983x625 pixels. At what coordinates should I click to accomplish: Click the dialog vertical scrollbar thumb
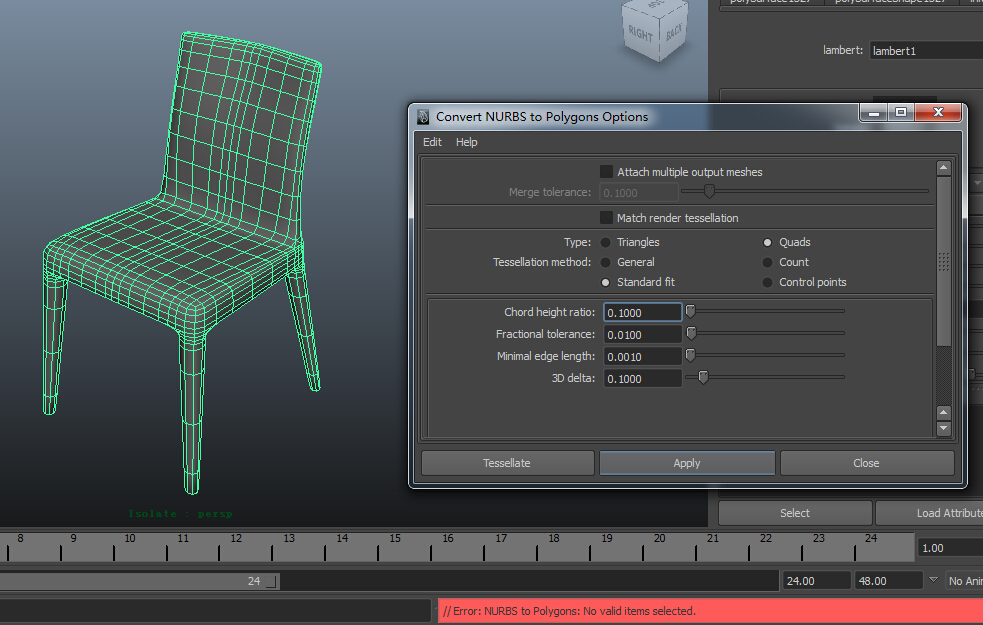(x=944, y=261)
